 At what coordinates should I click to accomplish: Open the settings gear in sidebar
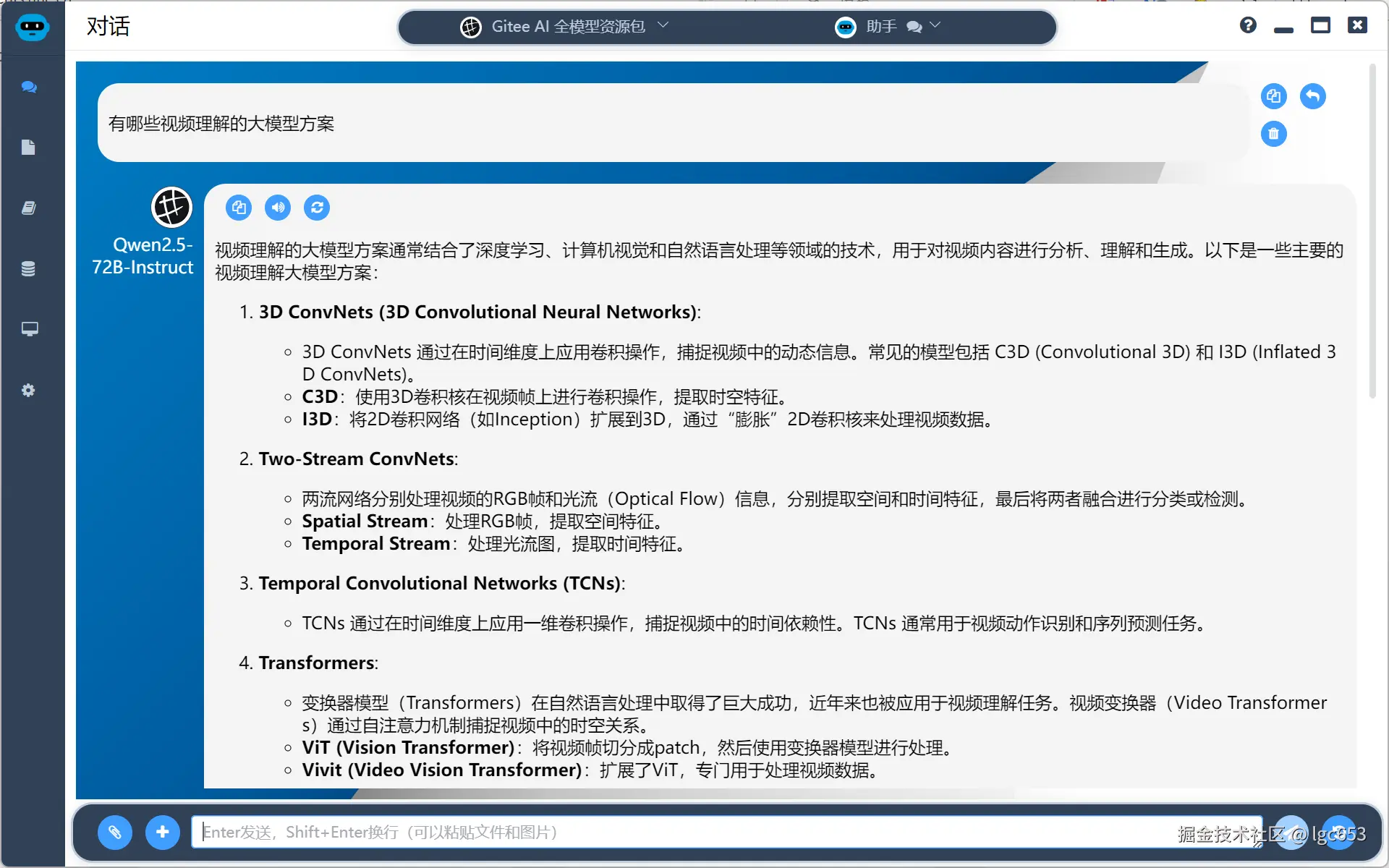(x=29, y=391)
